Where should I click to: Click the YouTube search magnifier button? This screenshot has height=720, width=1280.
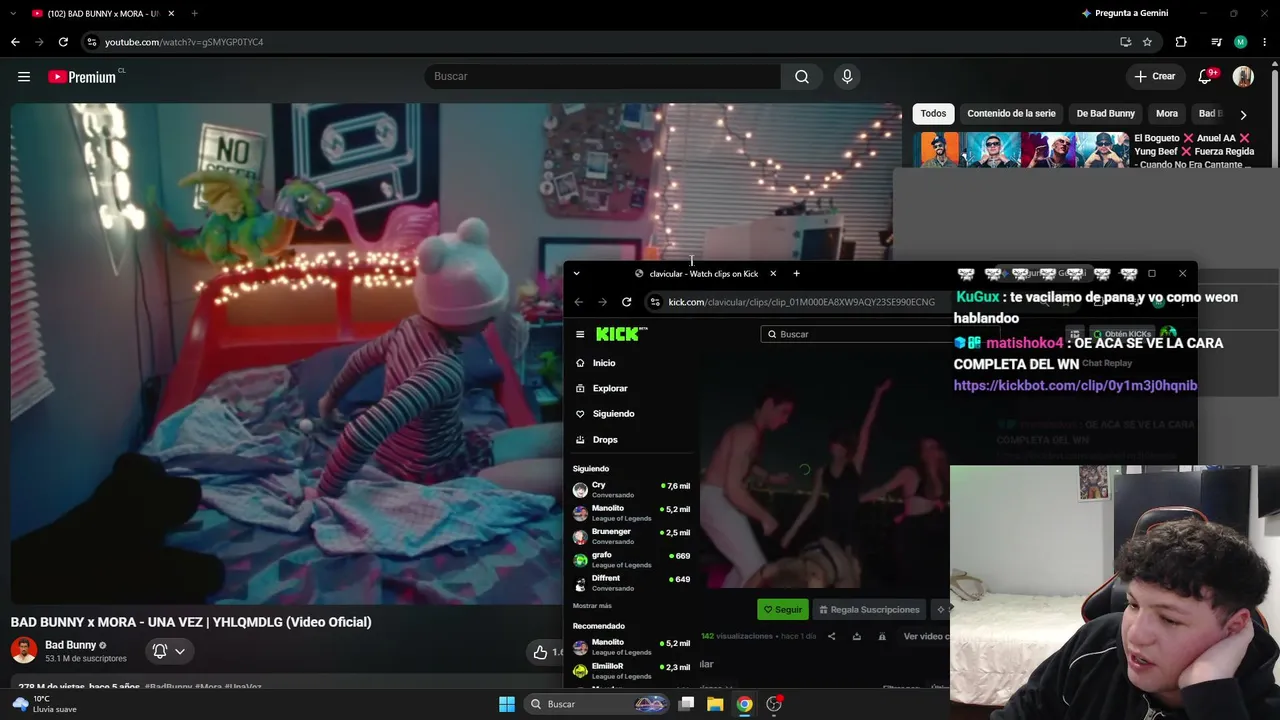coord(802,77)
